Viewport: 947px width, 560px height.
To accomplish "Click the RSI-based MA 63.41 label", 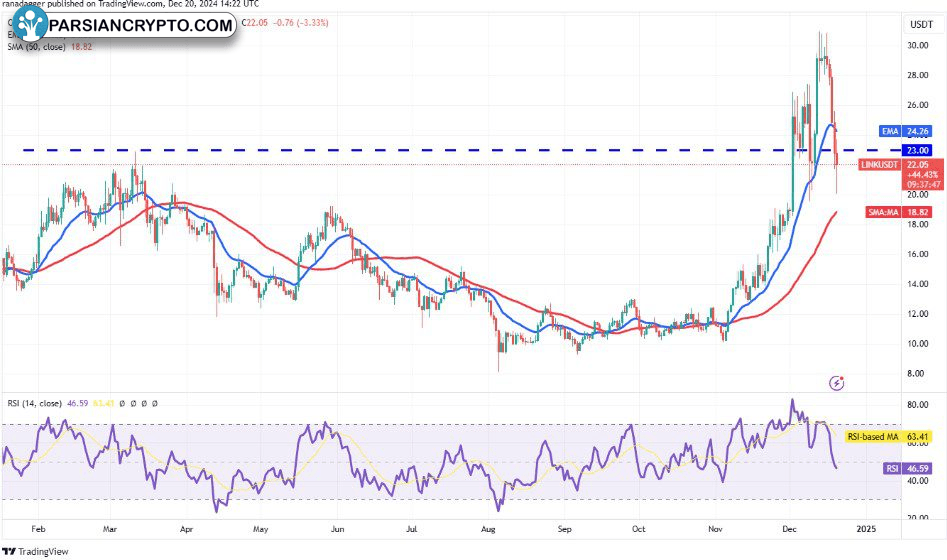I will click(887, 436).
